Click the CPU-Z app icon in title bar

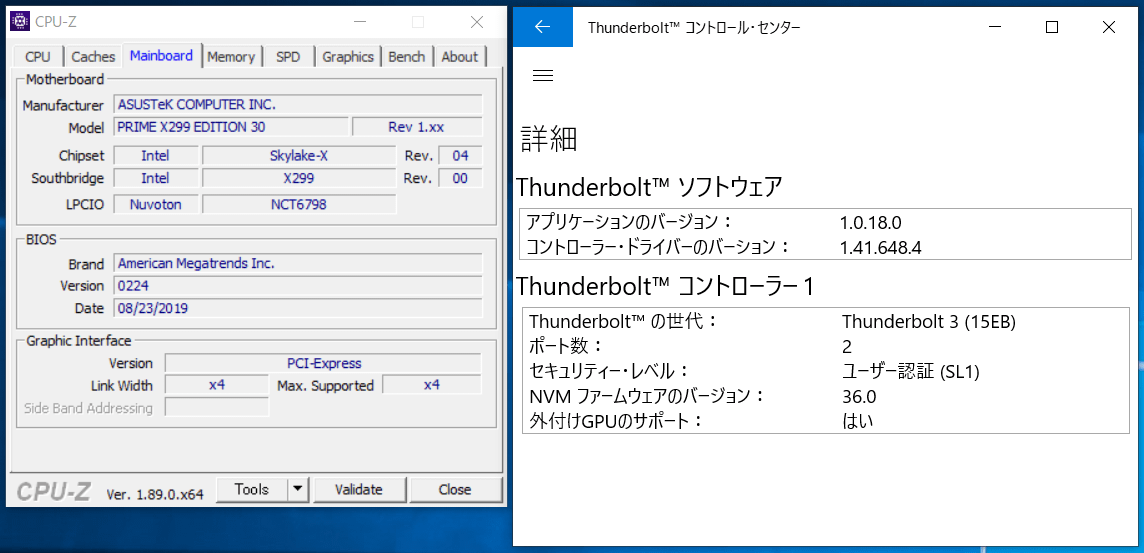tap(20, 21)
